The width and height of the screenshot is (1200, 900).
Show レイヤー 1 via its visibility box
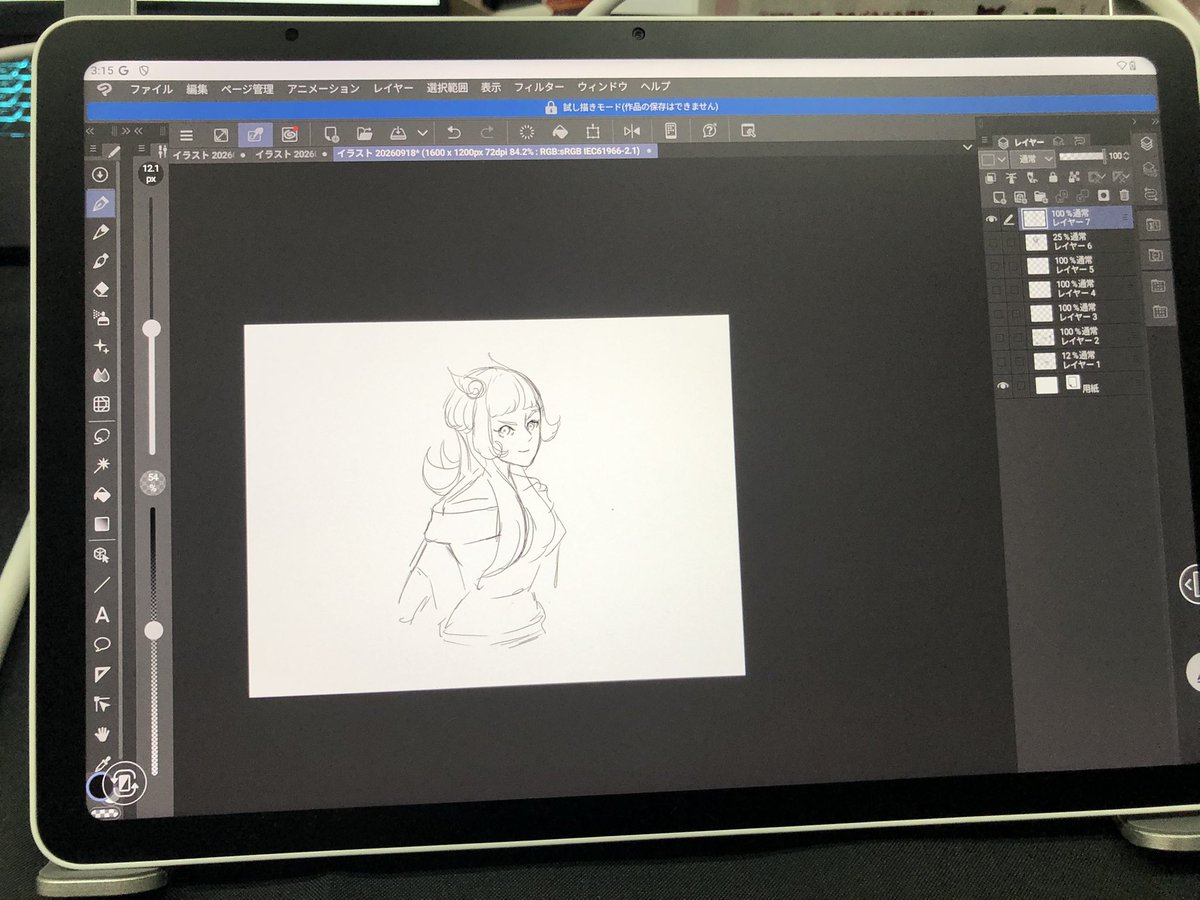point(1001,361)
